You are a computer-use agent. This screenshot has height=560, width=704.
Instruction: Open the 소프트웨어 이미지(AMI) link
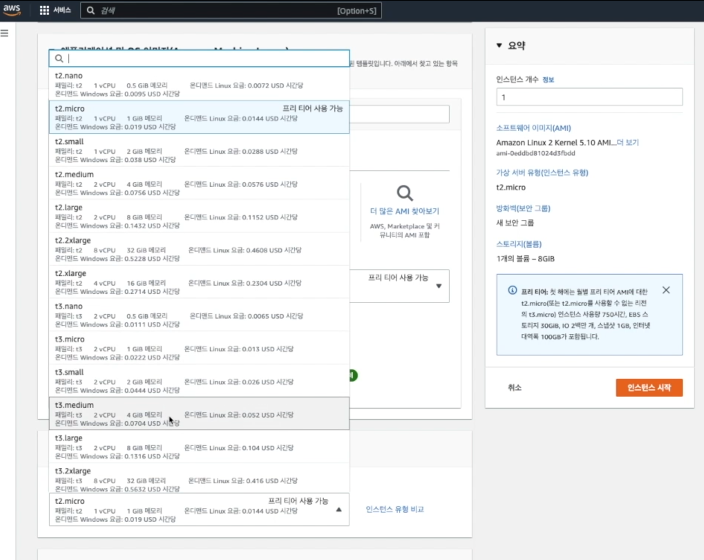tap(533, 128)
